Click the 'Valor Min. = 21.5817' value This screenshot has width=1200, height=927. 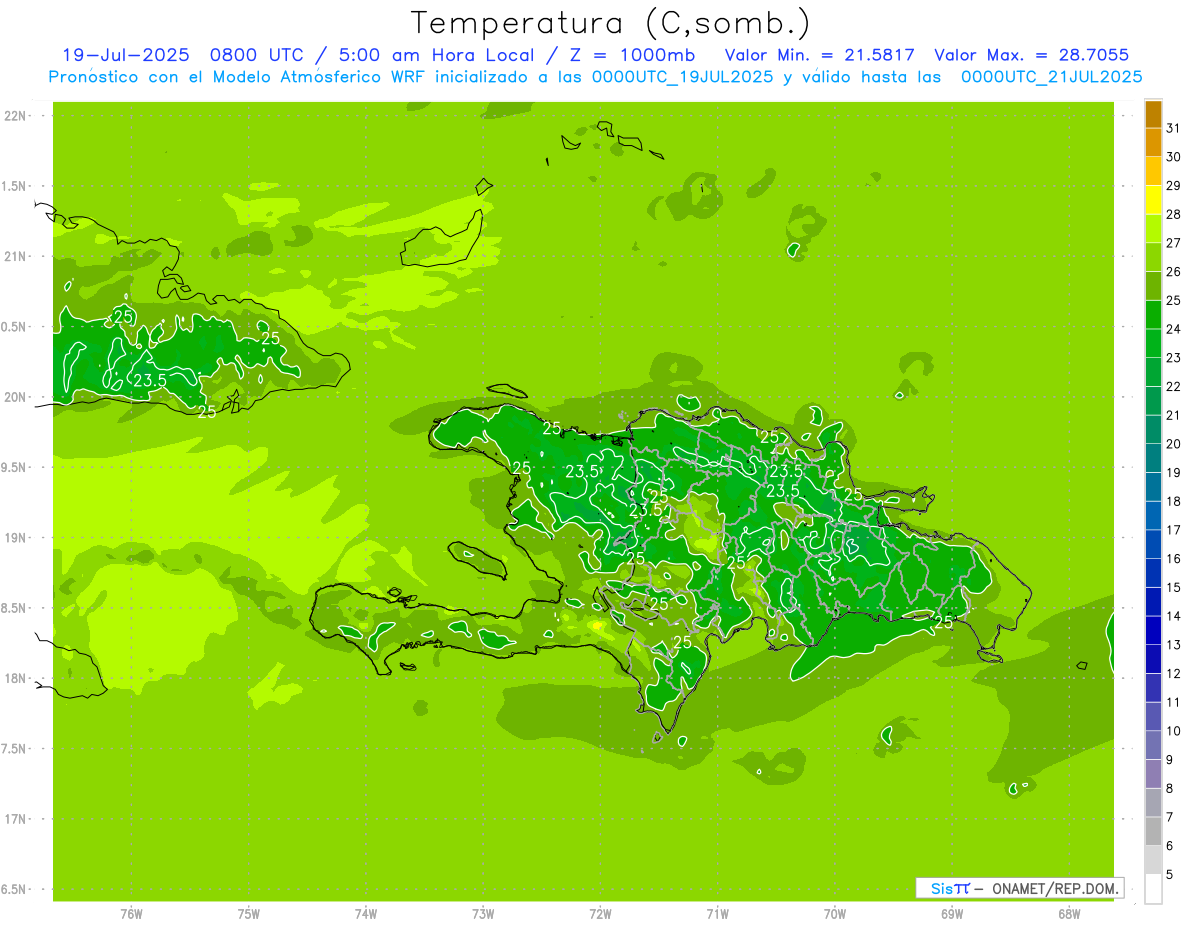pyautogui.click(x=819, y=55)
